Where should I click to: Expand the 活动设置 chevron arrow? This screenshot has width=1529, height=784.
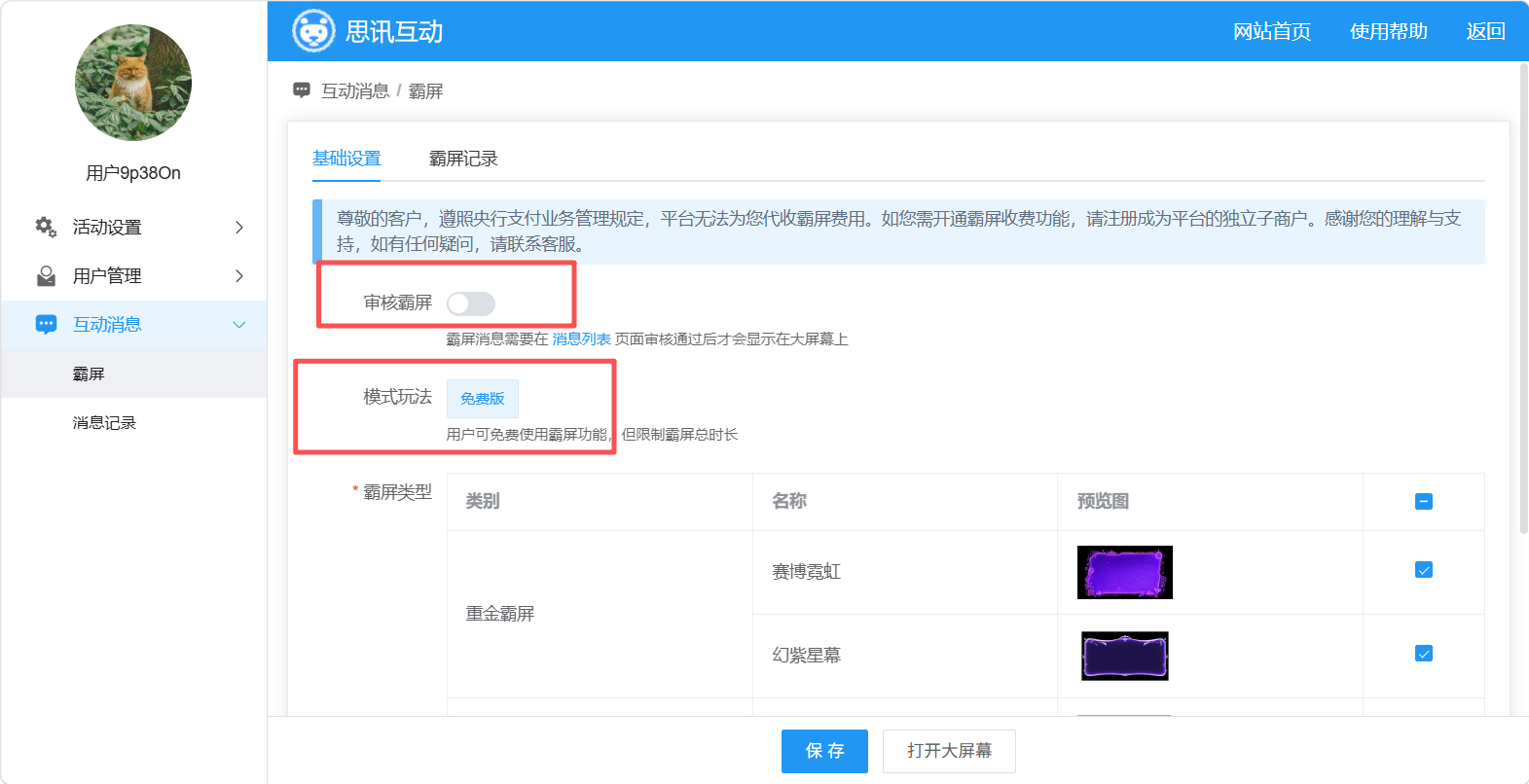239,227
